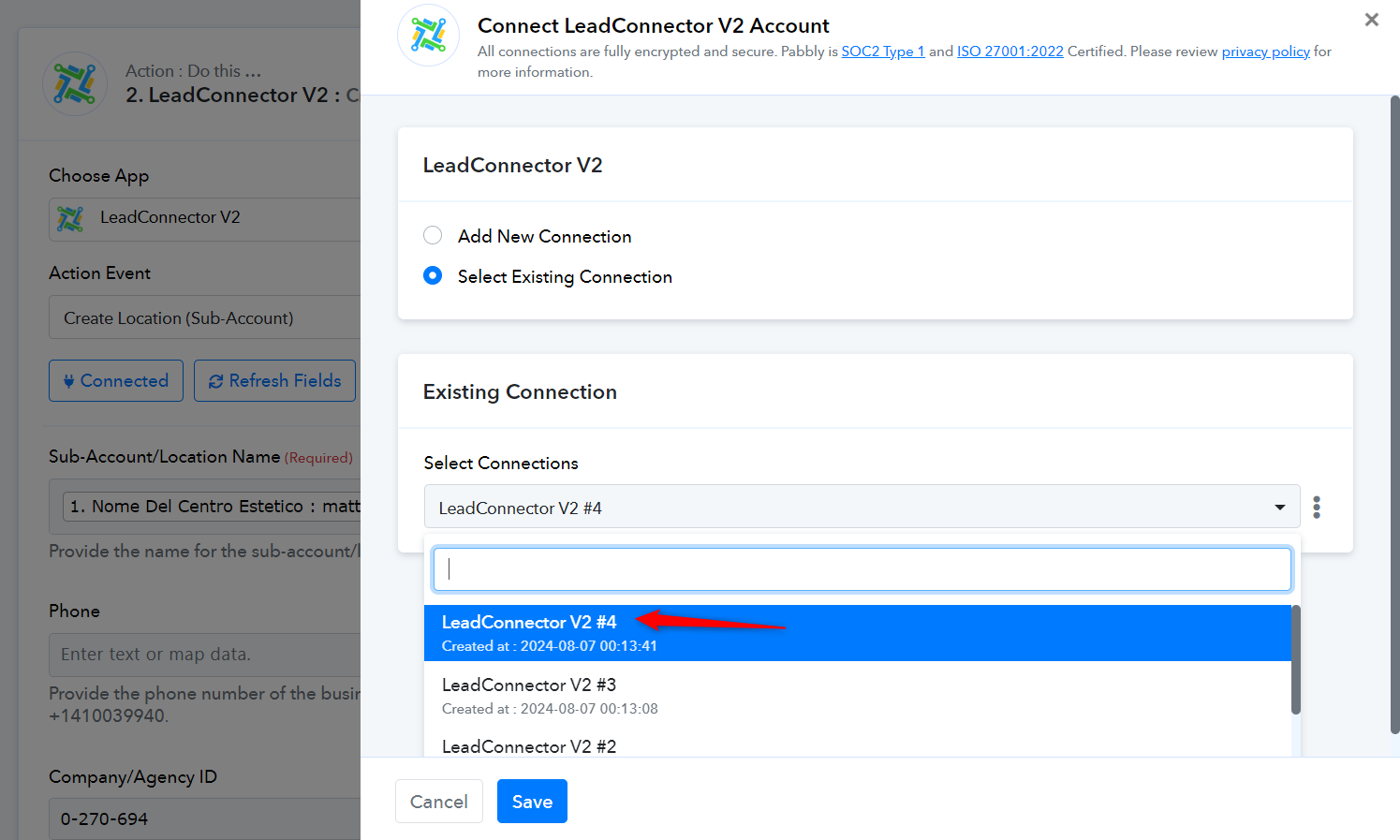The image size is (1400, 840).
Task: Click the Company/Agency ID field
Action: (205, 818)
